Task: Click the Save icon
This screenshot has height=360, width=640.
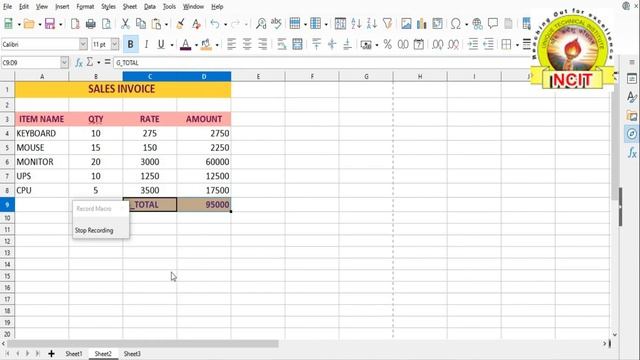Action: point(50,24)
